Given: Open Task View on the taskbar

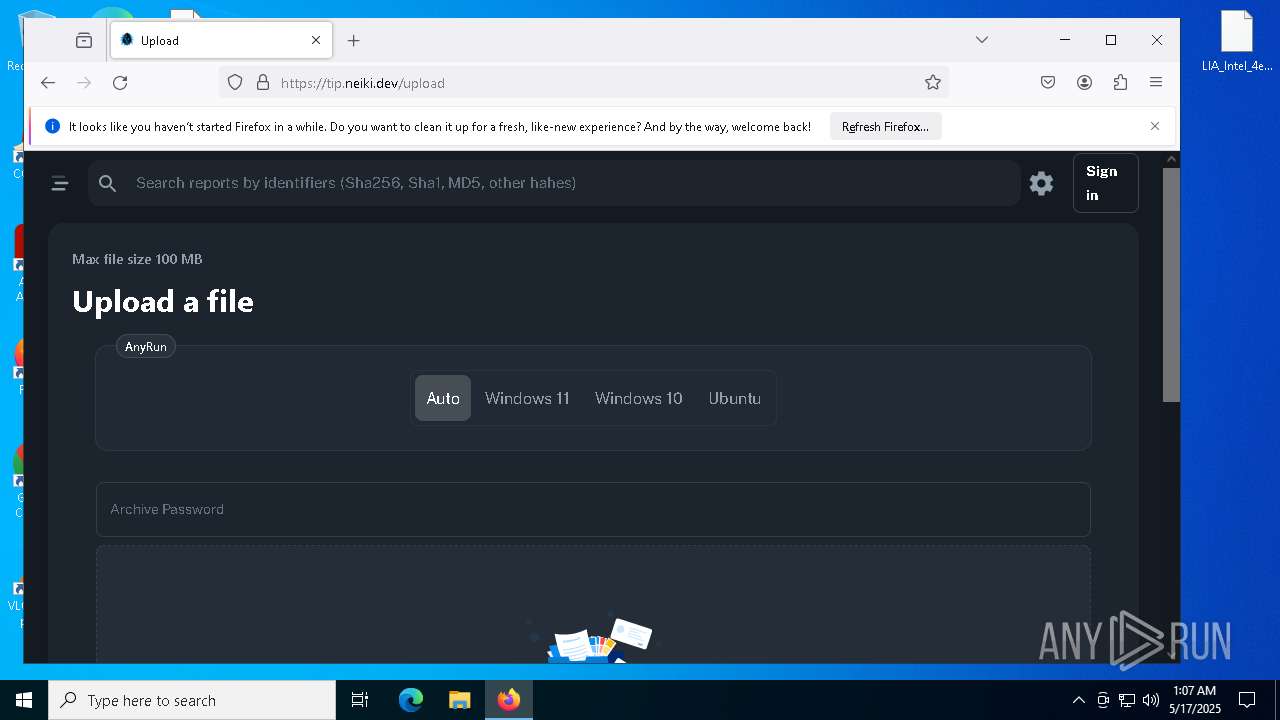Looking at the screenshot, I should (x=360, y=700).
